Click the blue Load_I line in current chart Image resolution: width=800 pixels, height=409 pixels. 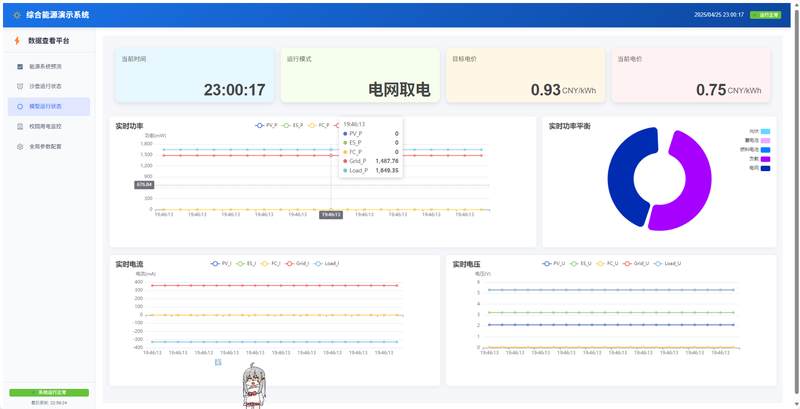[x=274, y=342]
